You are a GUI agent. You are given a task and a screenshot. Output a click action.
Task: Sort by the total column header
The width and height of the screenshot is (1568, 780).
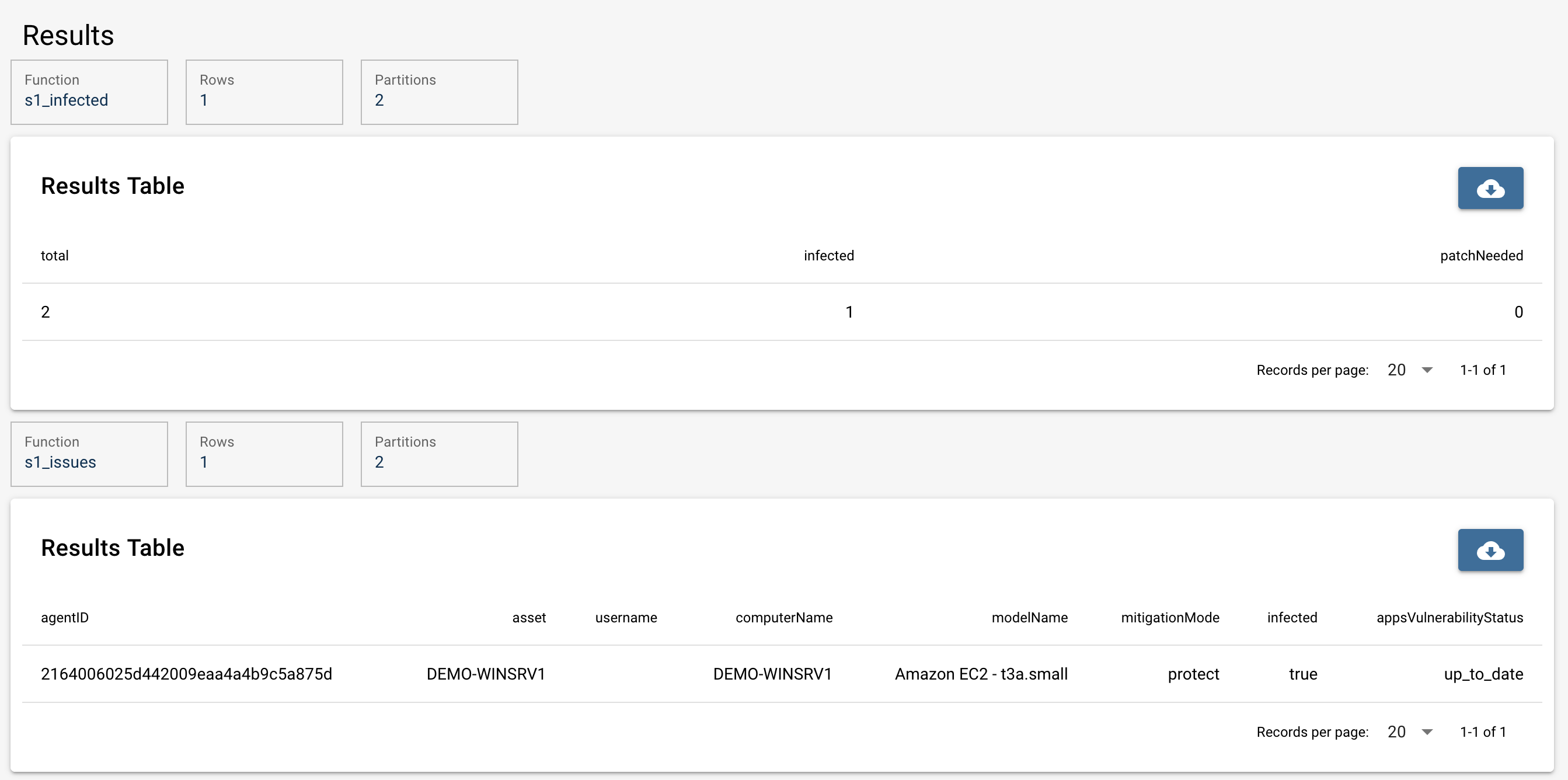coord(55,256)
